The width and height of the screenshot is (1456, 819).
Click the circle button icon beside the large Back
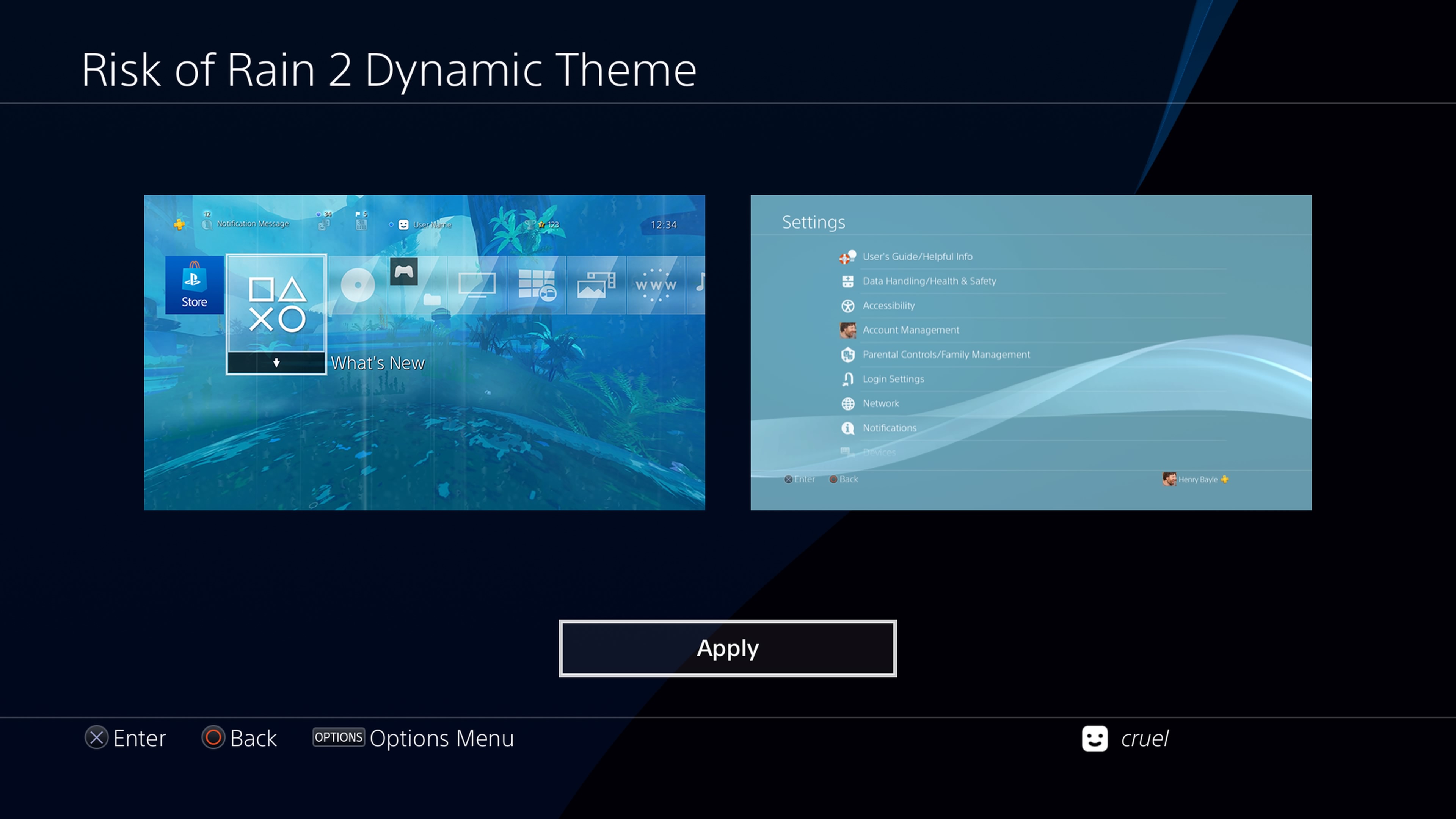coord(213,737)
